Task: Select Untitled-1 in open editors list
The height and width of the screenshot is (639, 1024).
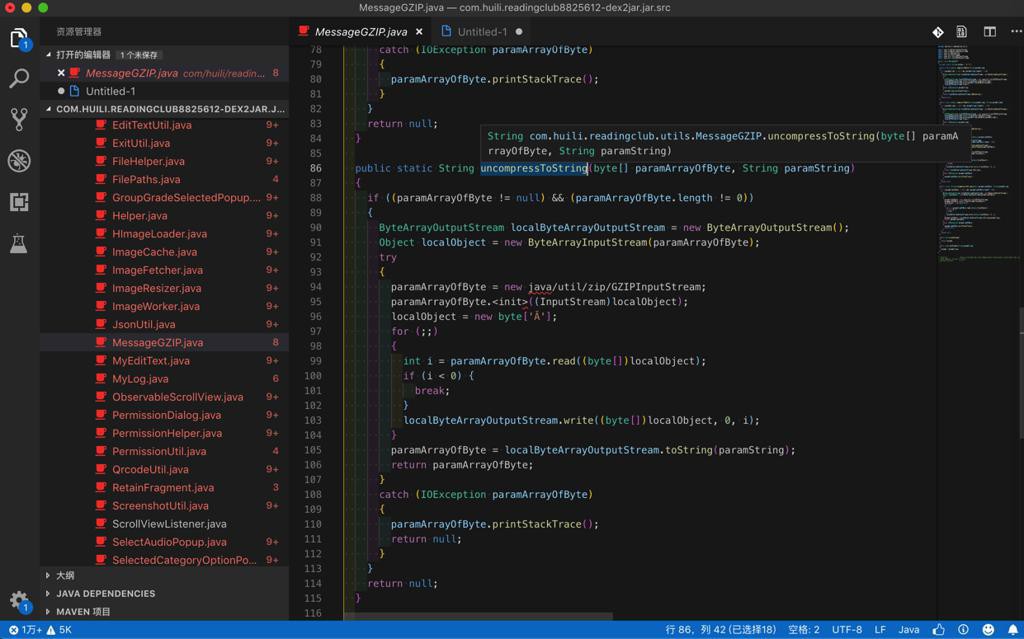Action: tap(165, 91)
